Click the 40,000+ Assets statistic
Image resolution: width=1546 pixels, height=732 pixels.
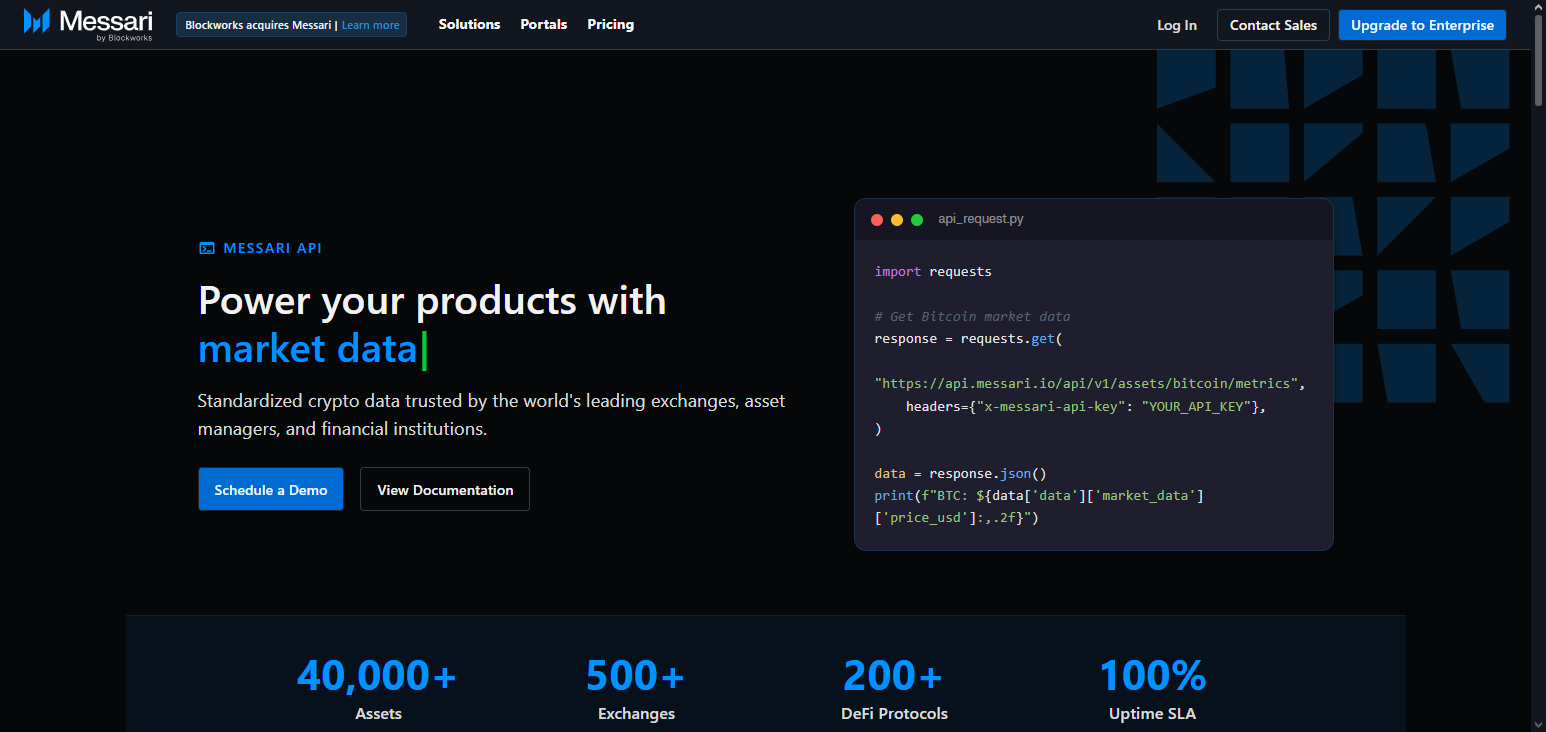click(377, 689)
